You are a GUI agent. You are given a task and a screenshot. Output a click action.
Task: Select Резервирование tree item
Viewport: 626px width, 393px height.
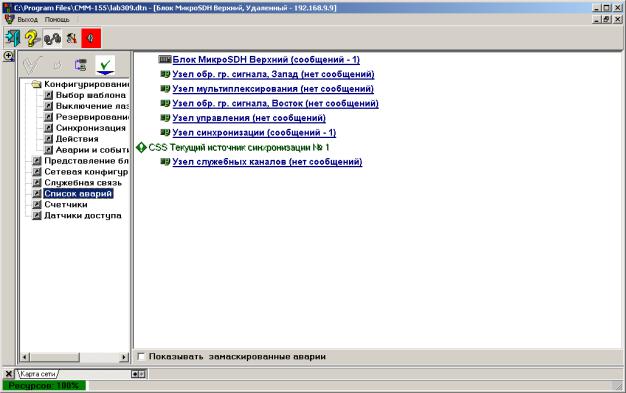[x=92, y=117]
